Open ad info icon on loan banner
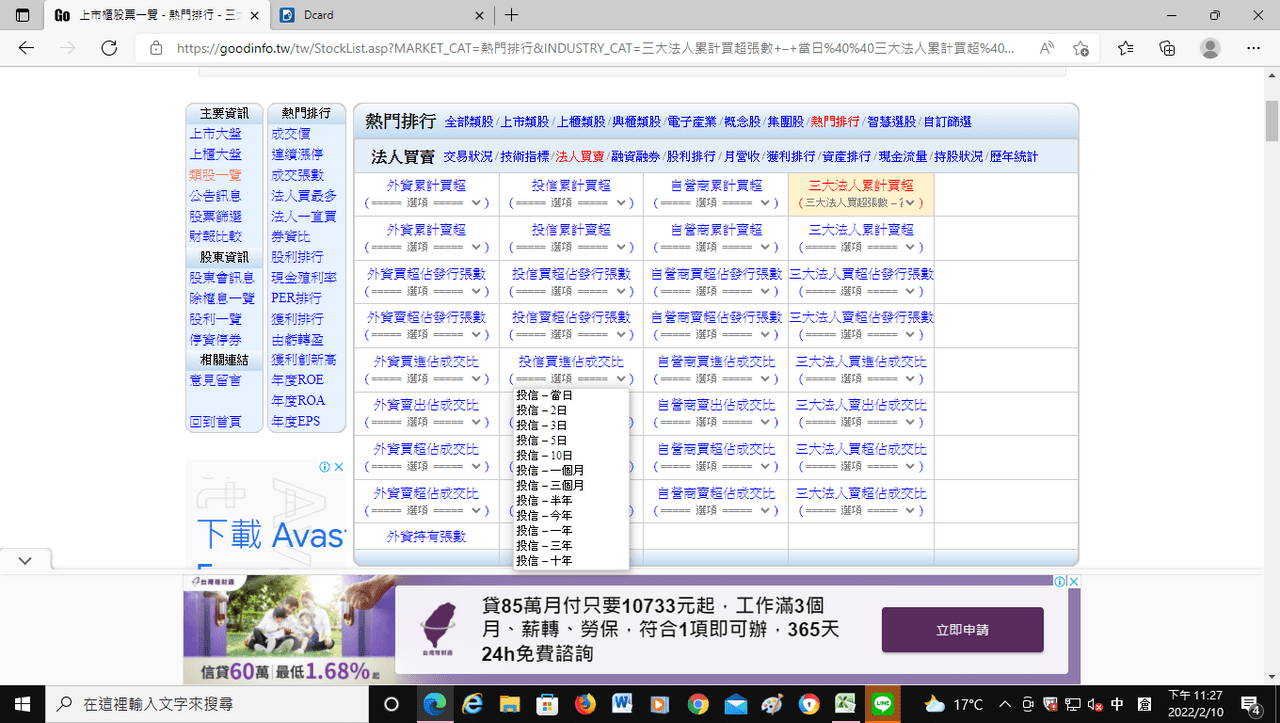1280x723 pixels. 1060,581
